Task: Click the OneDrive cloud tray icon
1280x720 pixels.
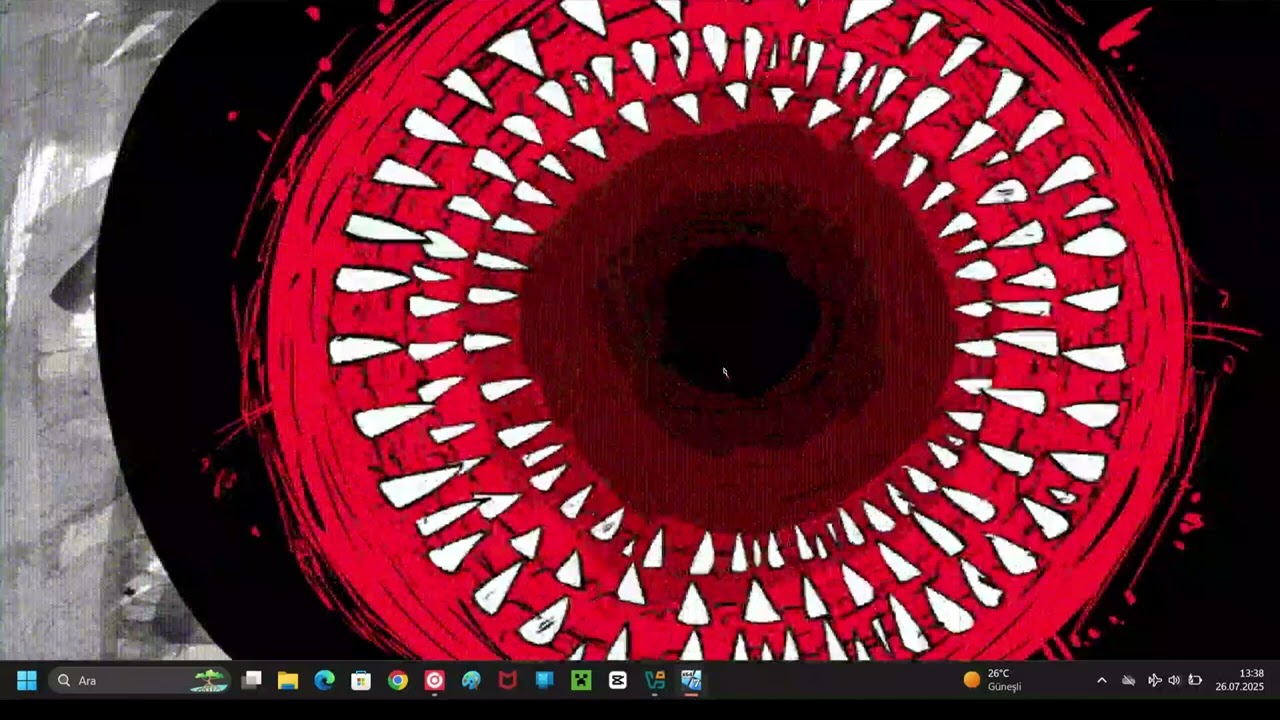Action: 1128,681
